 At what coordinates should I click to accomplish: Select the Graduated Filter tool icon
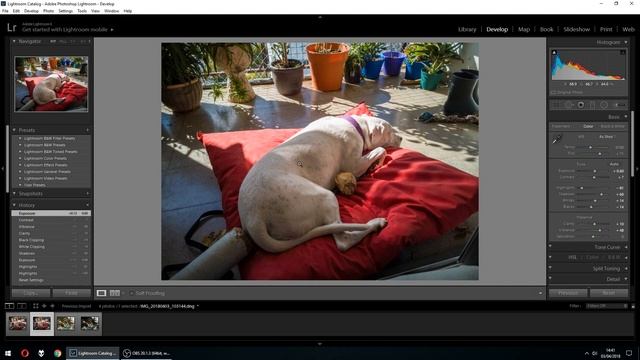click(592, 105)
